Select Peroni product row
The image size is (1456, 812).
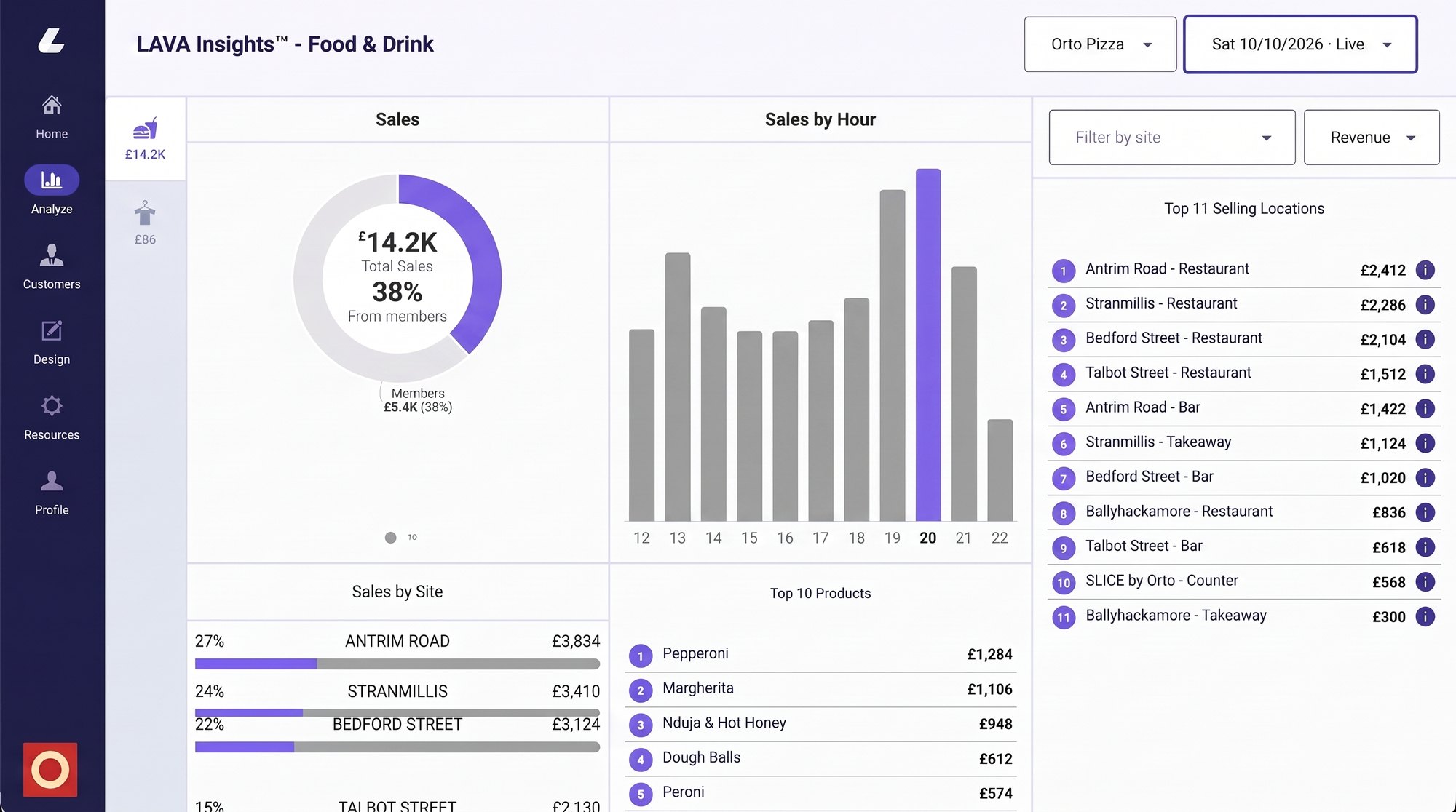(x=820, y=793)
